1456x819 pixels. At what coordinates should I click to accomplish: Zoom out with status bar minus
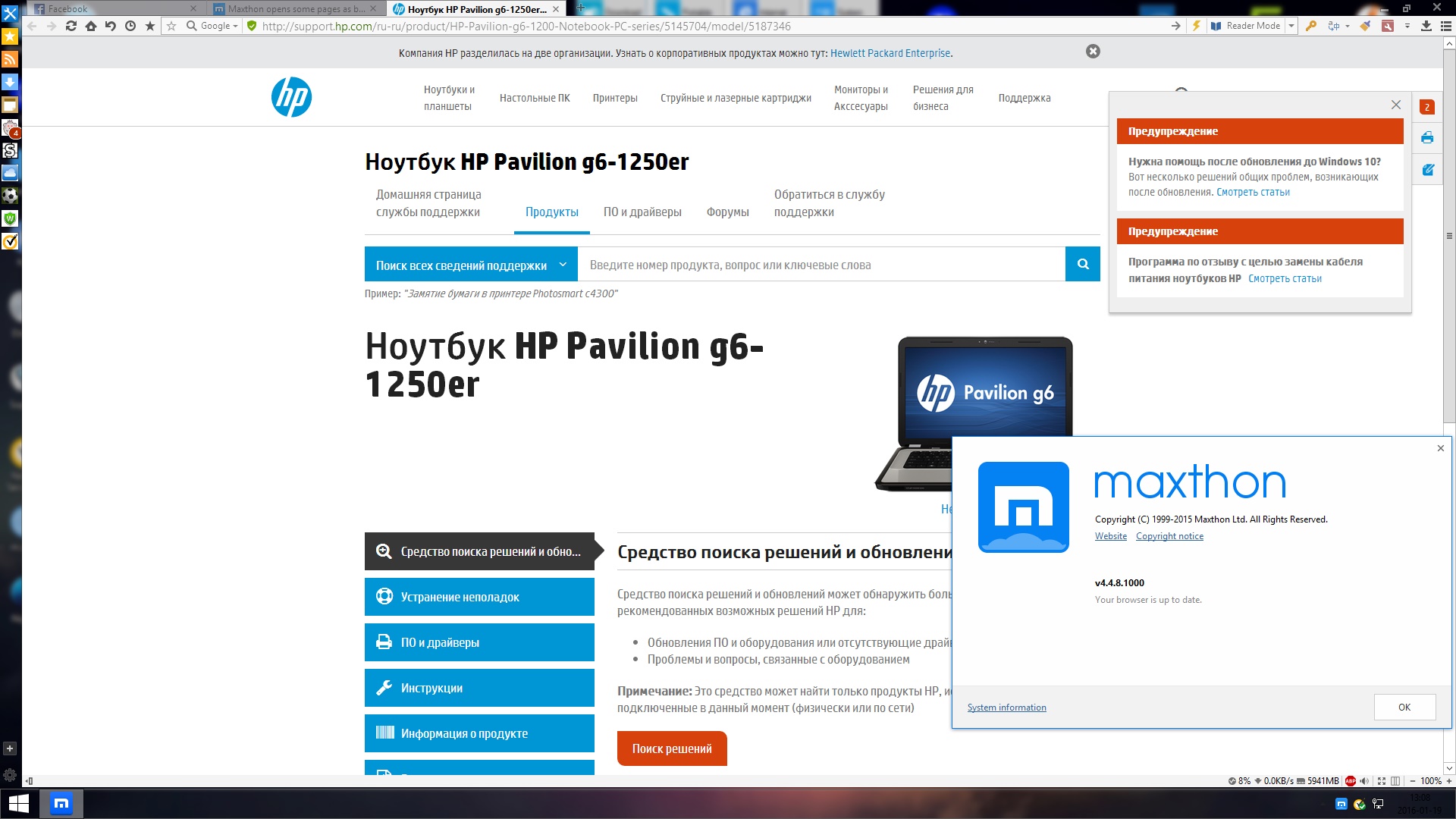click(x=1412, y=781)
